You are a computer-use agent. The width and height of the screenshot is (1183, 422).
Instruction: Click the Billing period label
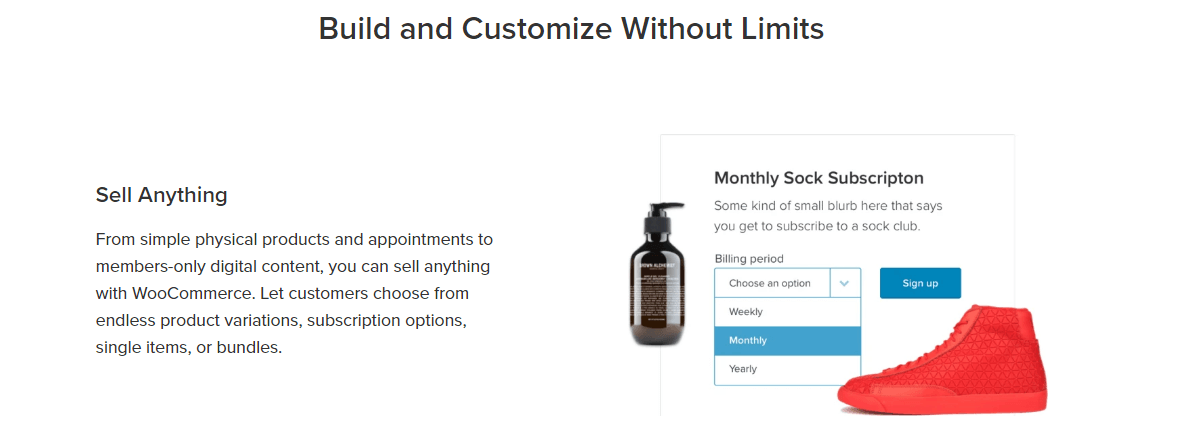[x=748, y=258]
